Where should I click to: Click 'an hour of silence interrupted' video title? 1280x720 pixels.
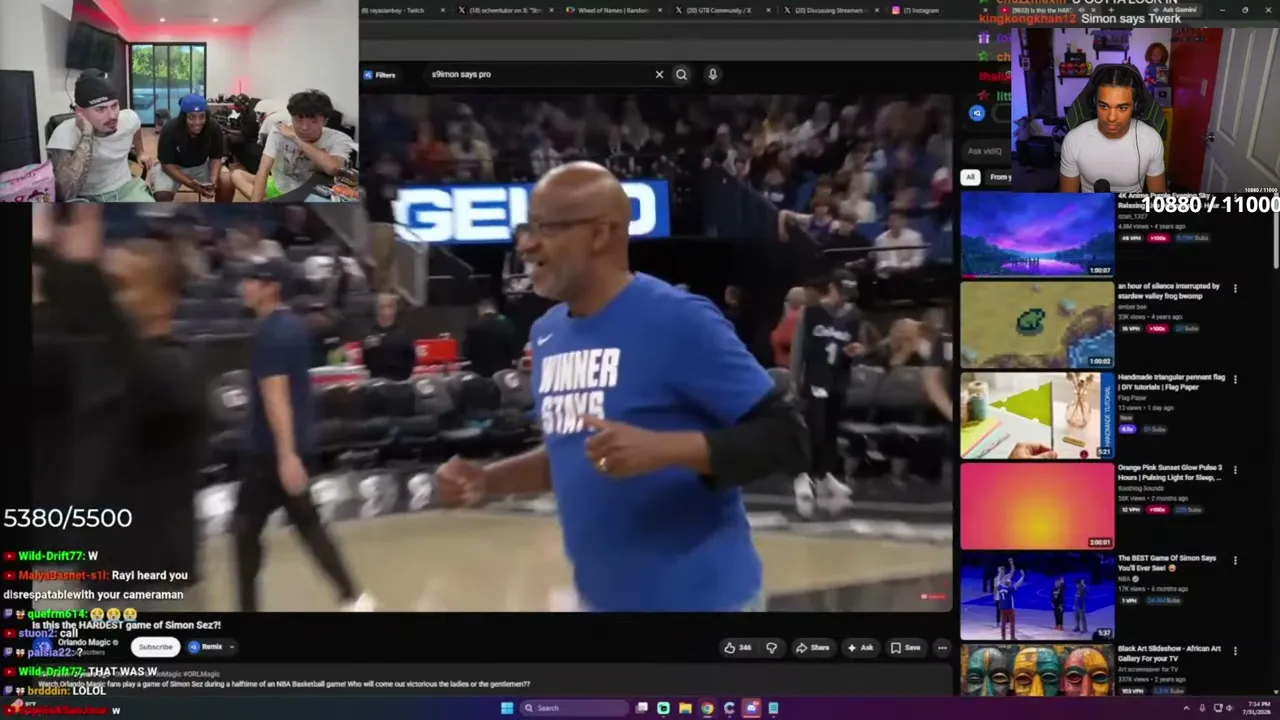1169,291
